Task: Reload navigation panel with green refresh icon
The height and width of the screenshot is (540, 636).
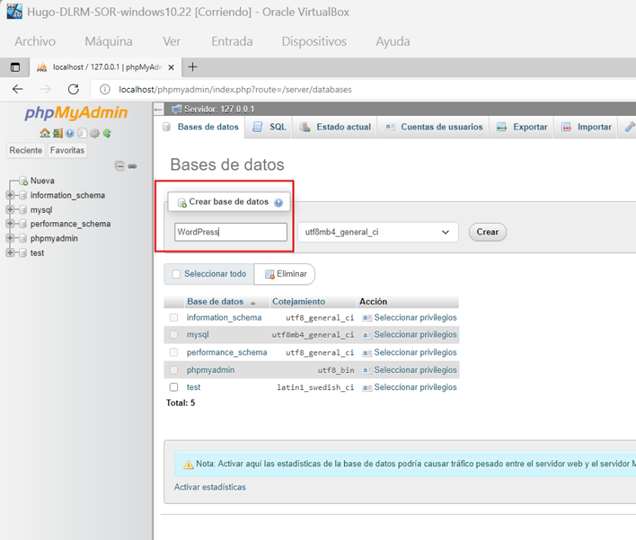Action: point(106,133)
